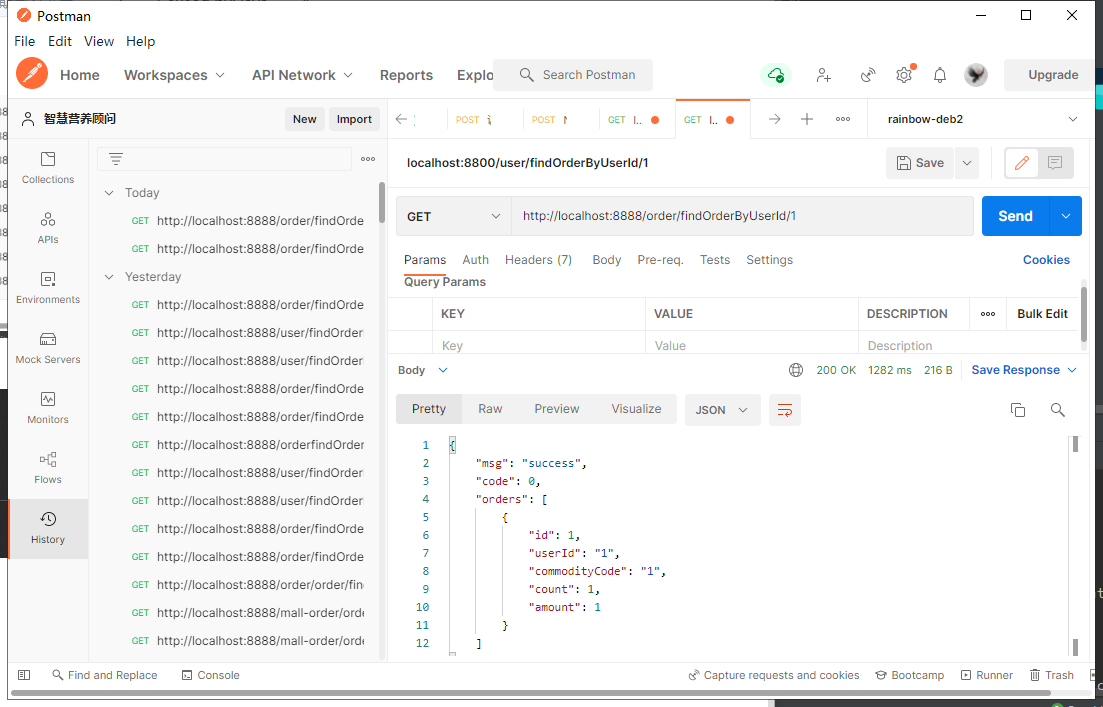Open the settings gear icon
Image resolution: width=1103 pixels, height=707 pixels.
click(904, 75)
